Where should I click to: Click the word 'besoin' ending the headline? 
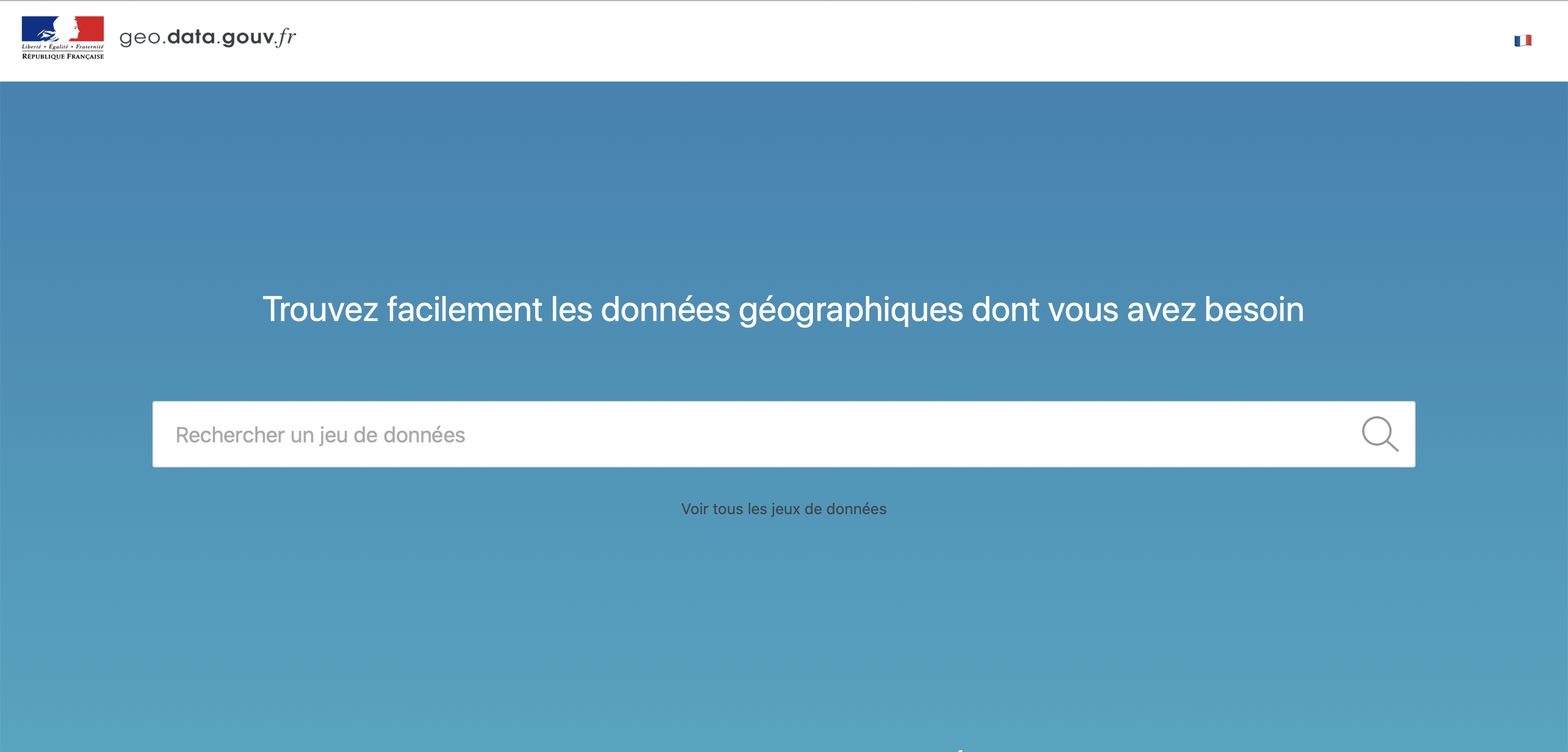coord(1254,309)
